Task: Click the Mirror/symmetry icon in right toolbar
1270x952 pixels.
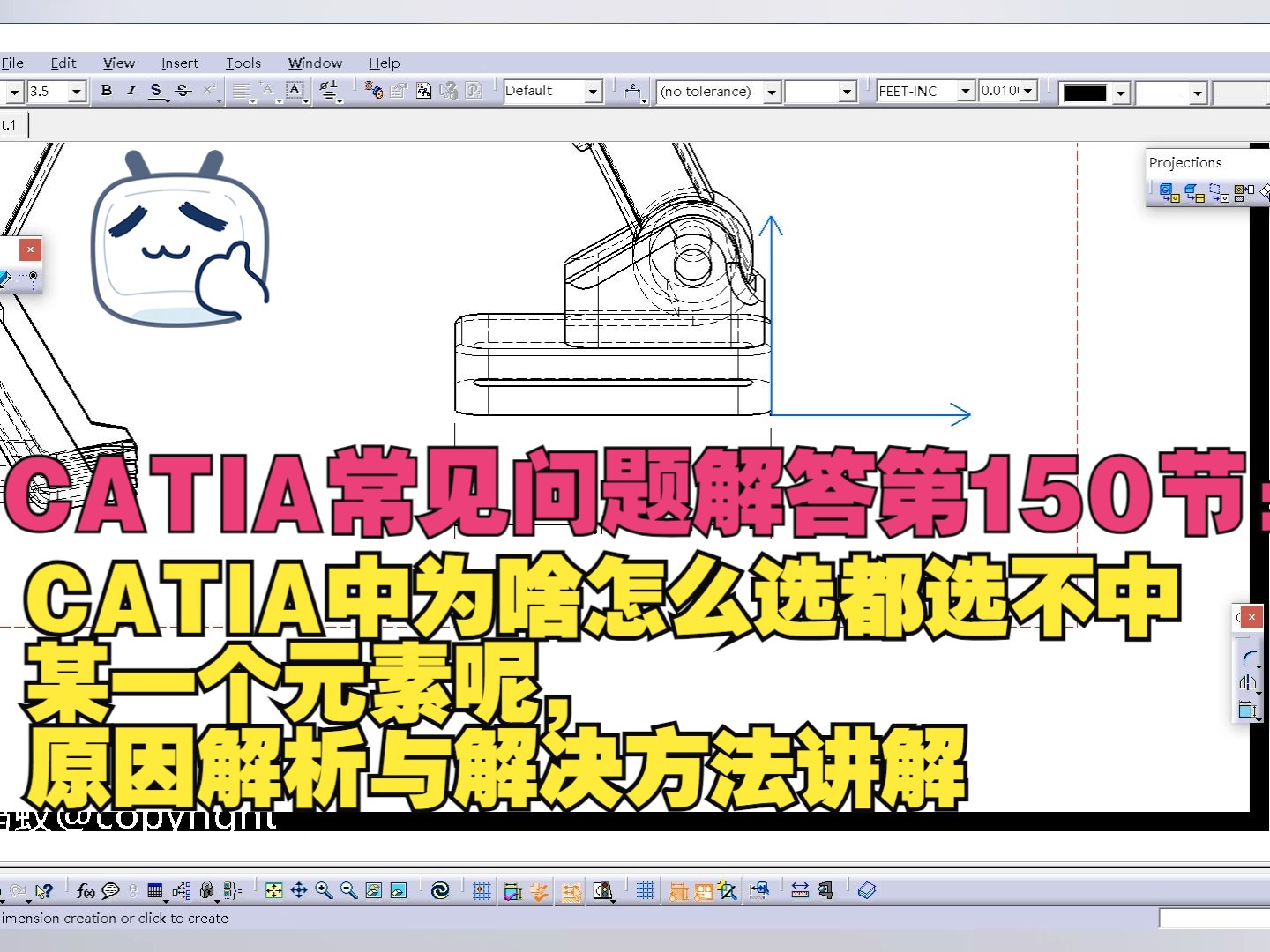Action: [1248, 683]
